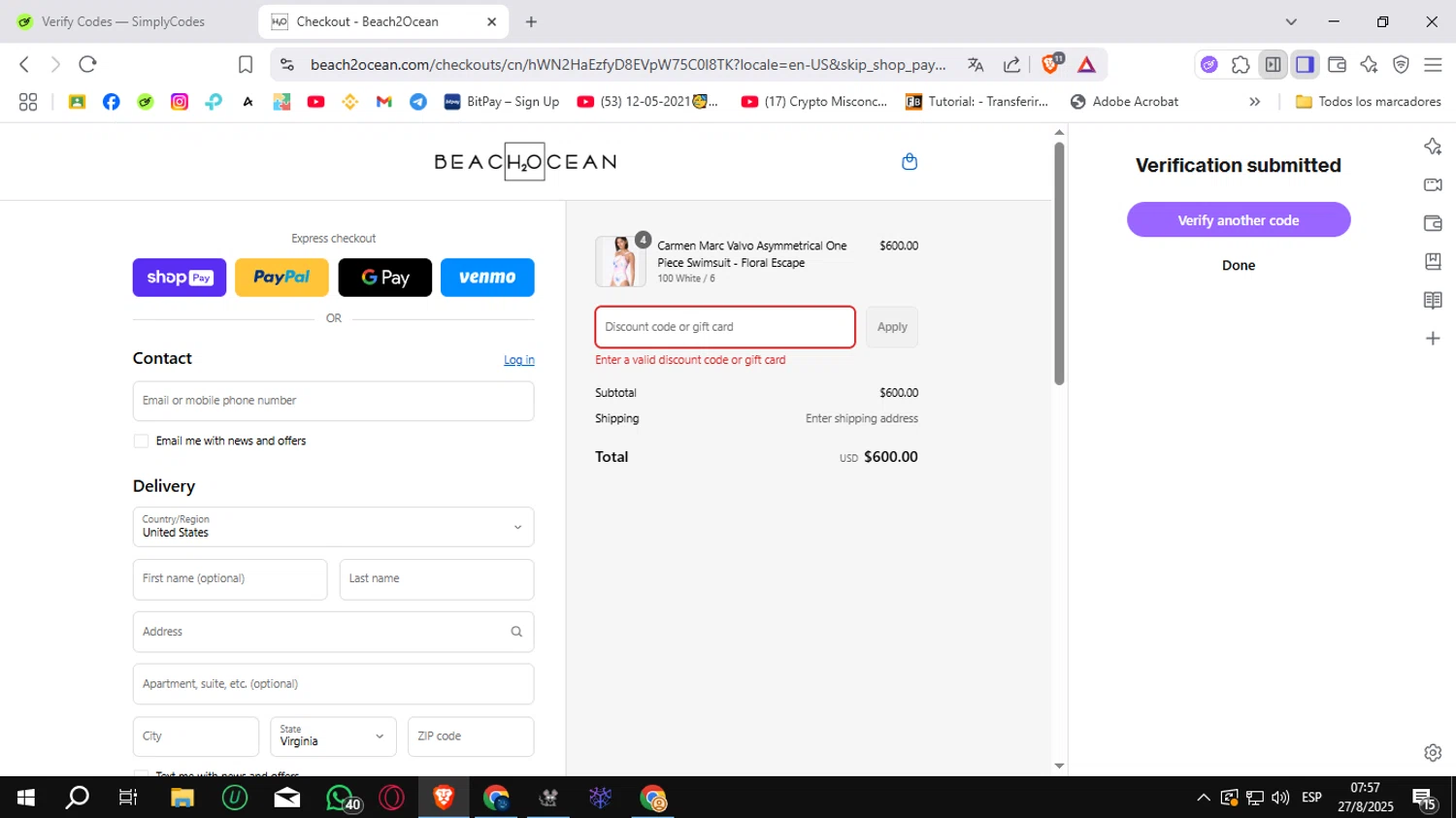Image resolution: width=1456 pixels, height=818 pixels.
Task: Click the SimplyCodes extension icon
Action: click(x=1208, y=65)
